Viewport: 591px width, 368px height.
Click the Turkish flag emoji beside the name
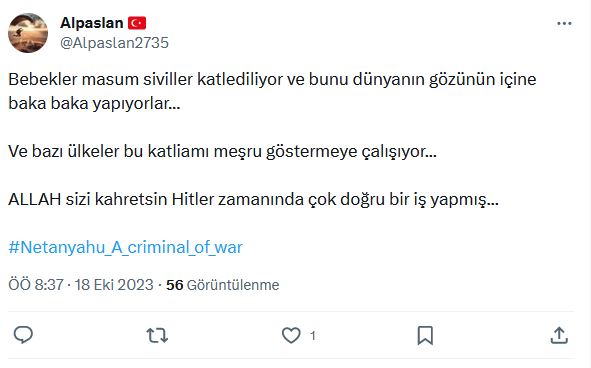pos(137,23)
